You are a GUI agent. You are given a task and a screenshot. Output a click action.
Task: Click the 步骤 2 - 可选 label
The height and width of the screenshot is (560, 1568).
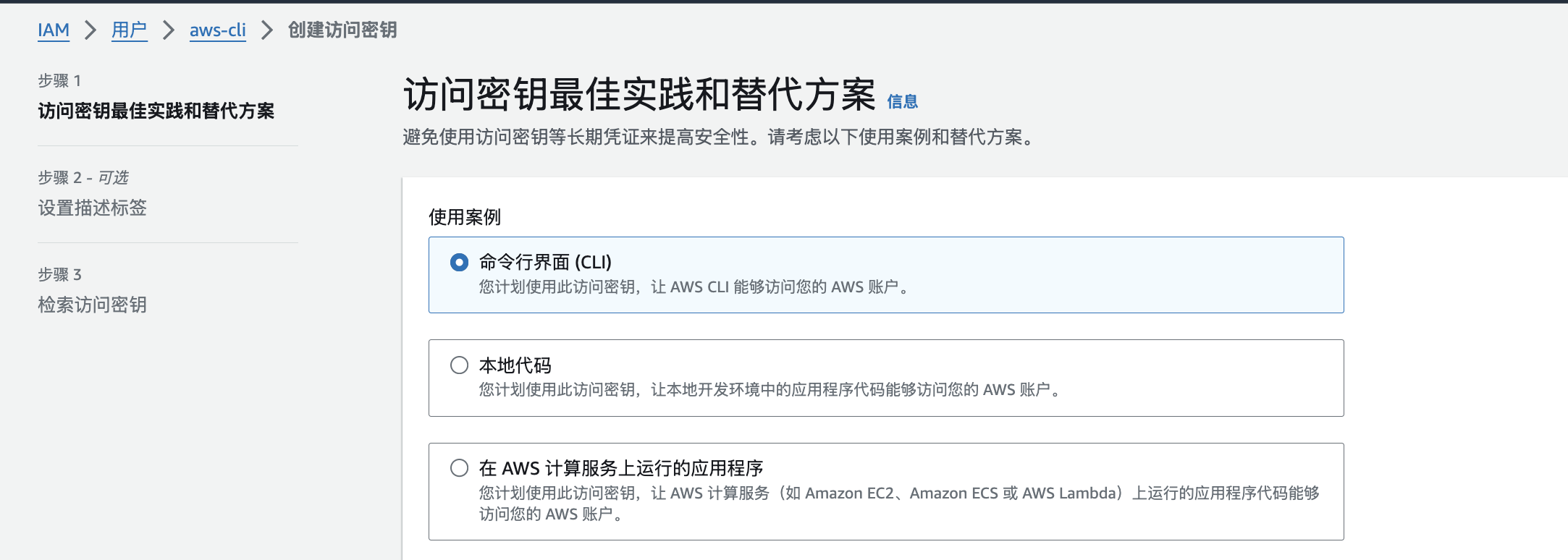pos(83,178)
